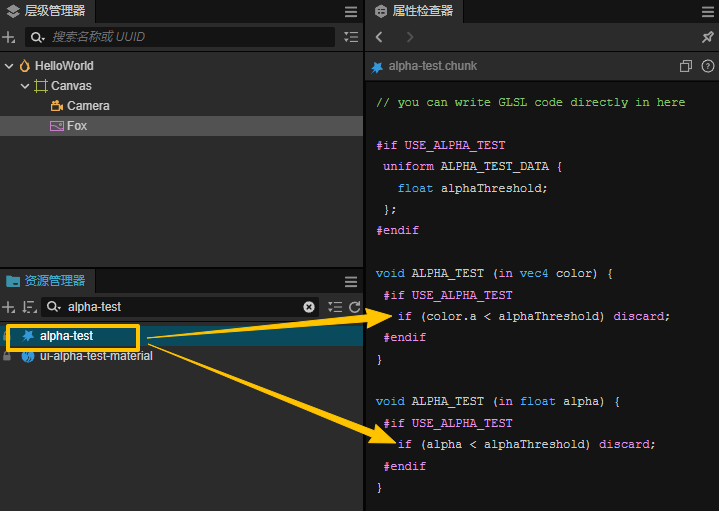Click the Hierarchy search type magnifier icon

[37, 37]
